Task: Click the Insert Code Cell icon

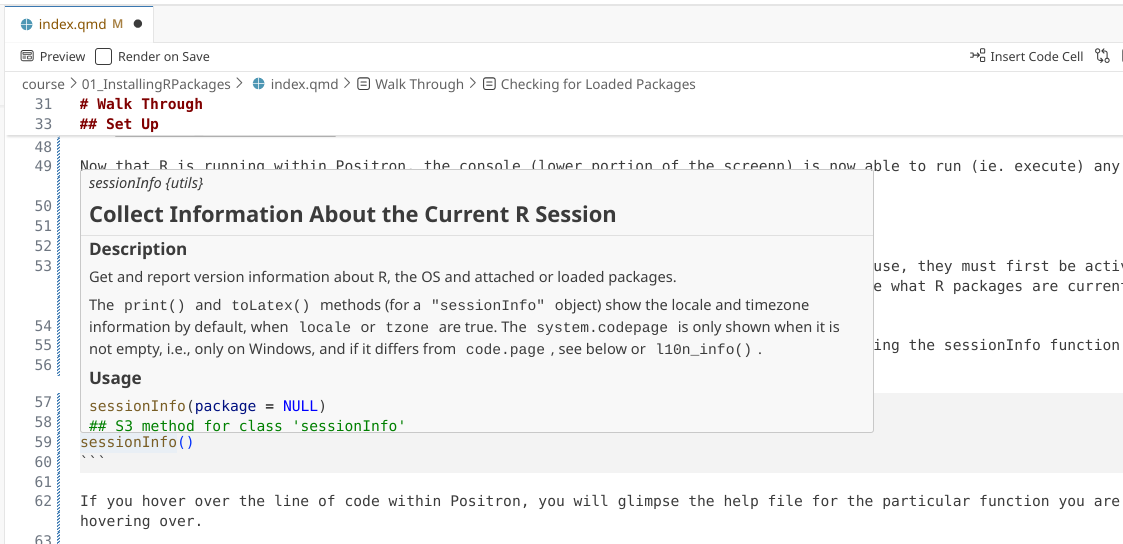Action: [x=978, y=56]
